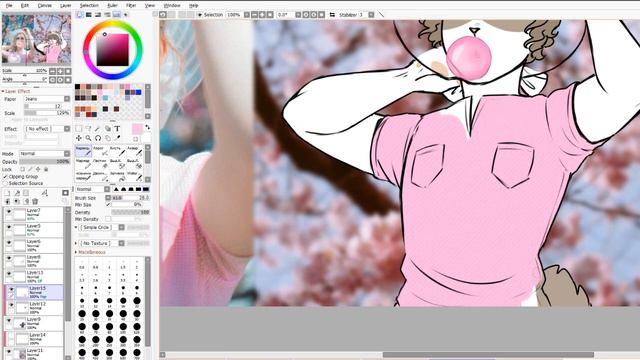Toggle the Min Size checkbox

(108, 204)
